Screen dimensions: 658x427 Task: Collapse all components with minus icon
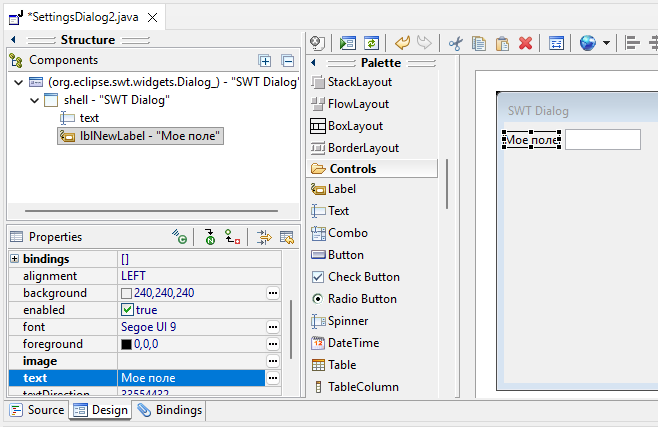288,61
